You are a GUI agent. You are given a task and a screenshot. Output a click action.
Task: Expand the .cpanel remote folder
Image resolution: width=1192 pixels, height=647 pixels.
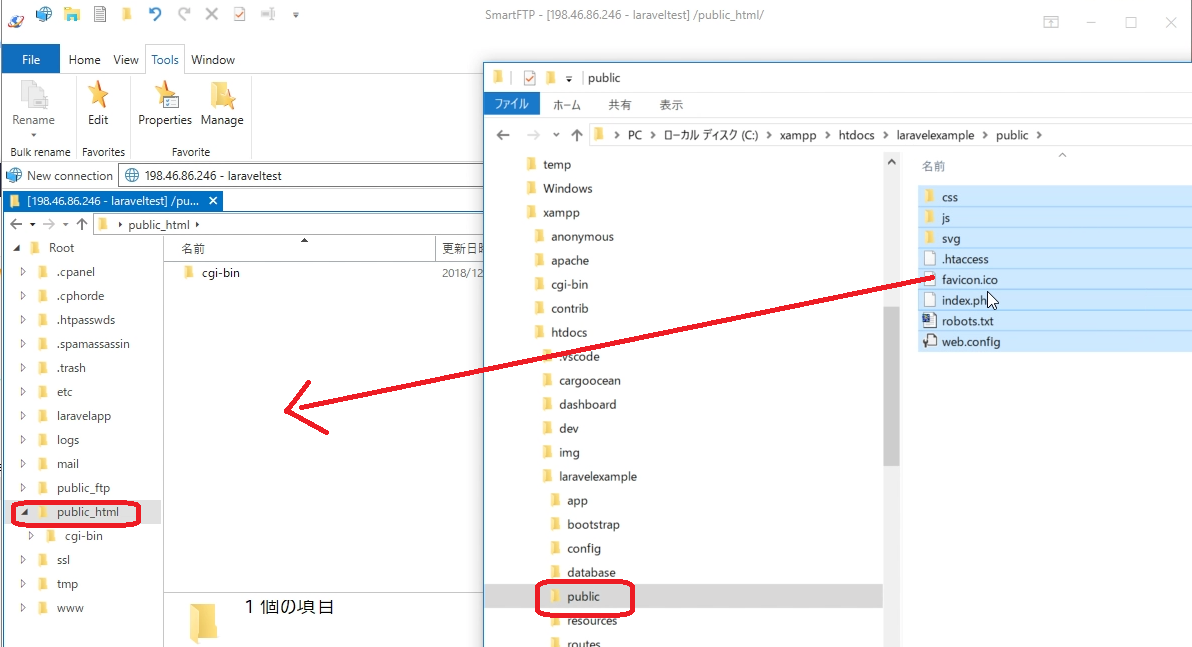click(23, 271)
